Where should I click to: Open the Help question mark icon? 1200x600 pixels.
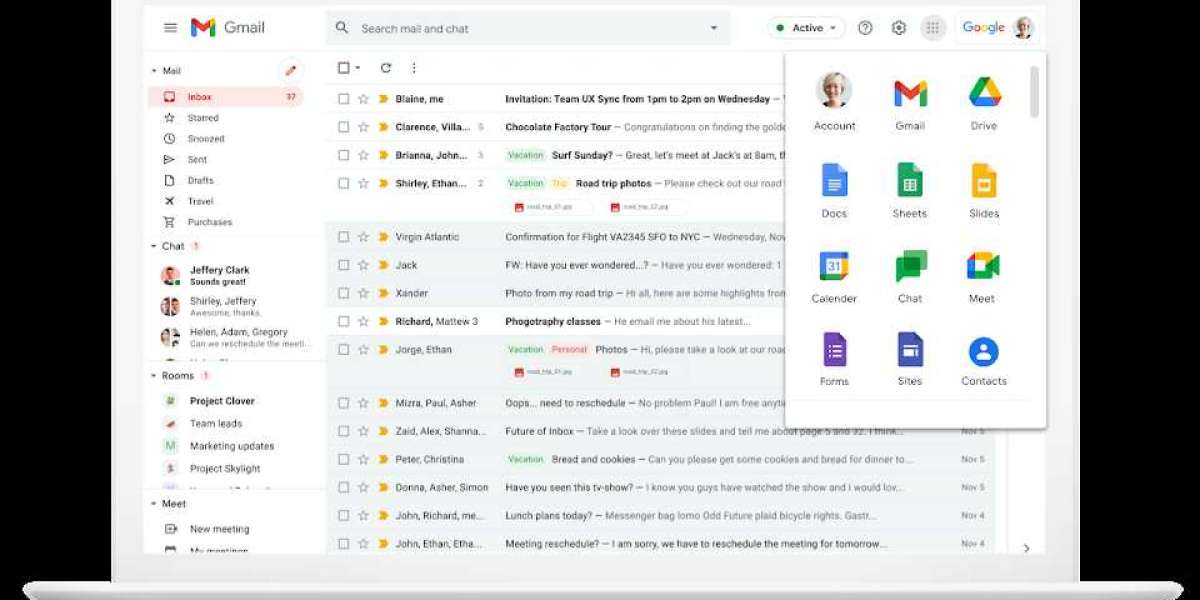865,28
